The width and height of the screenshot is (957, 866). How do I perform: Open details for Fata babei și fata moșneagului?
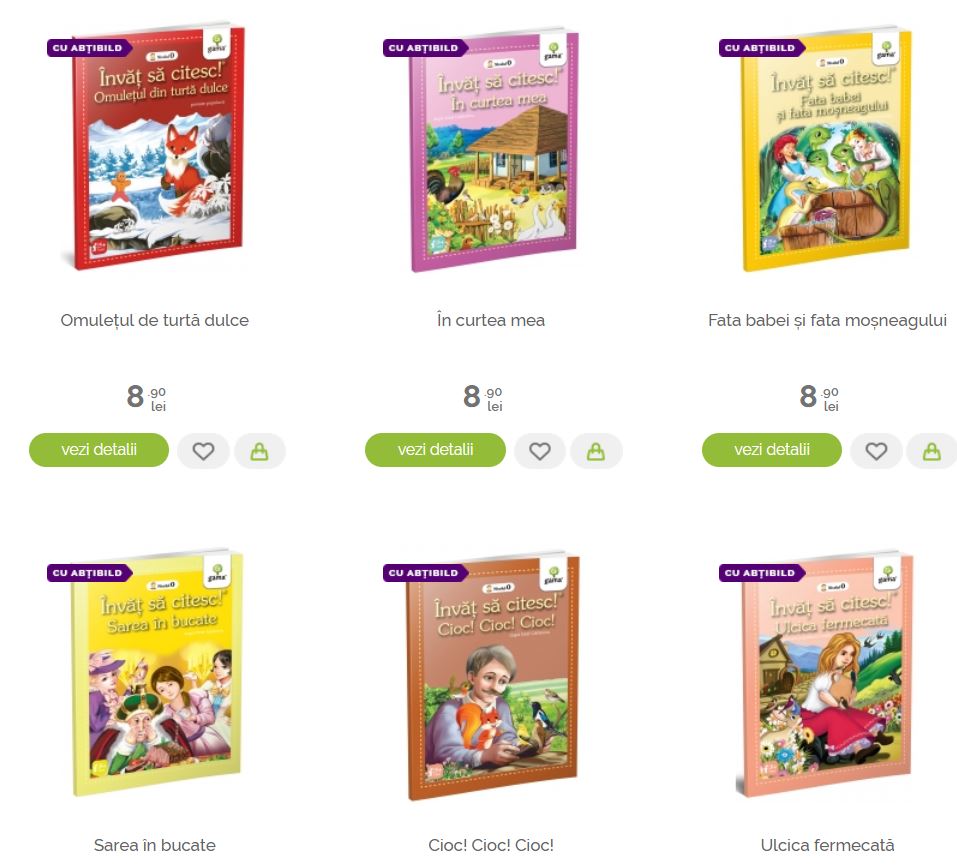tap(771, 450)
